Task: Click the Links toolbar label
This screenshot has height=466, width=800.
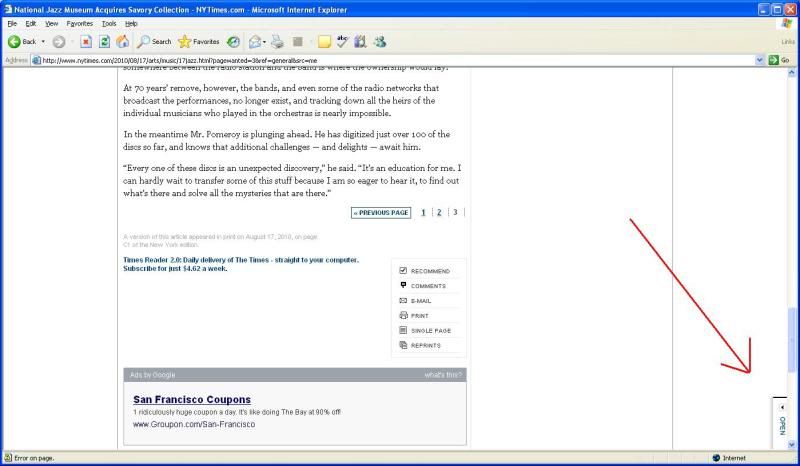Action: [788, 42]
